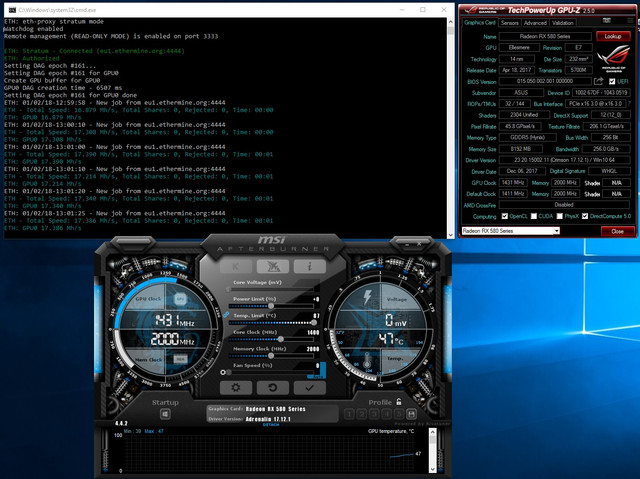
Task: Toggle PhysX checkbox in GPU-Z
Action: [x=560, y=216]
